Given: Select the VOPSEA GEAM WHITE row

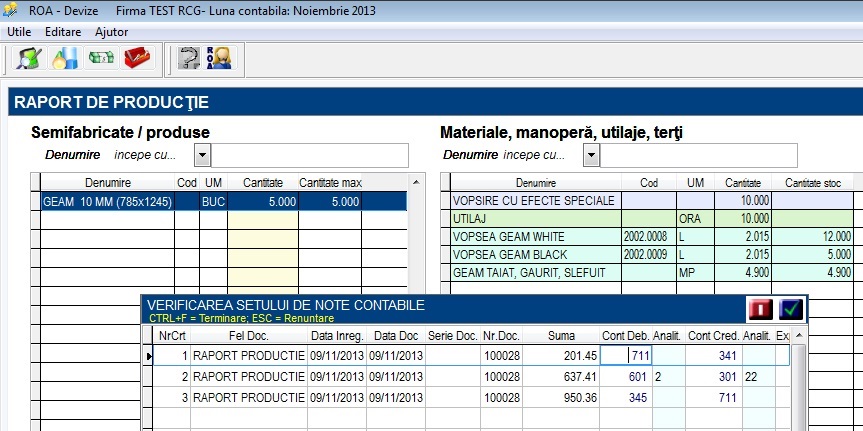Looking at the screenshot, I should click(x=652, y=237).
